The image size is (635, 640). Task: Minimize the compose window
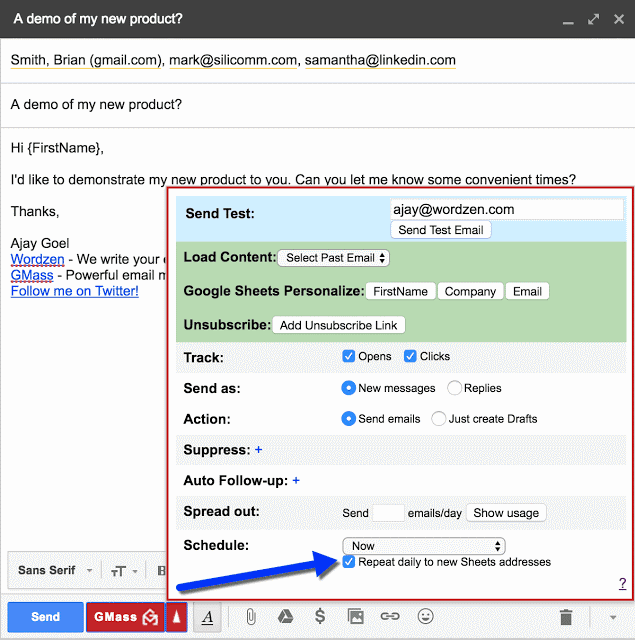coord(568,23)
